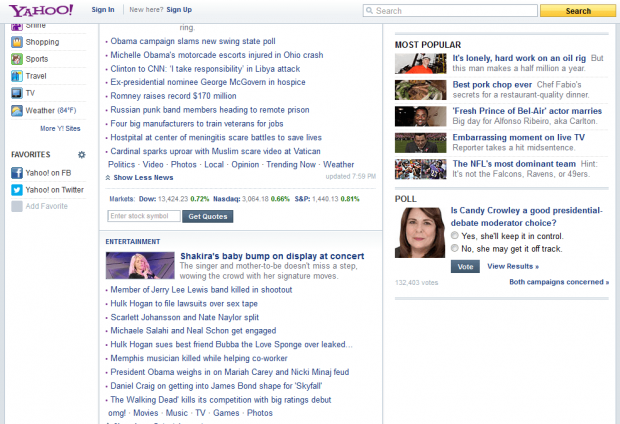Open the Politics news tab link
This screenshot has height=424, width=620.
(x=121, y=165)
